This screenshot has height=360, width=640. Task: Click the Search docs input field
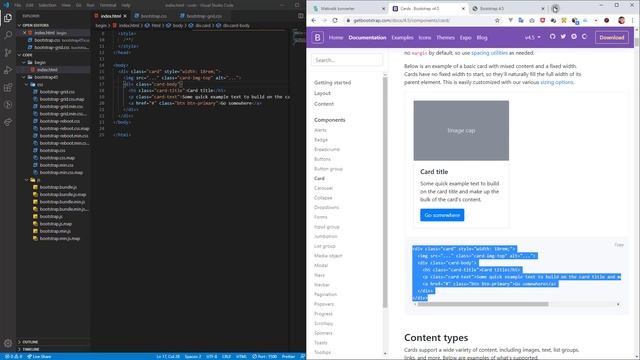pyautogui.click(x=347, y=60)
